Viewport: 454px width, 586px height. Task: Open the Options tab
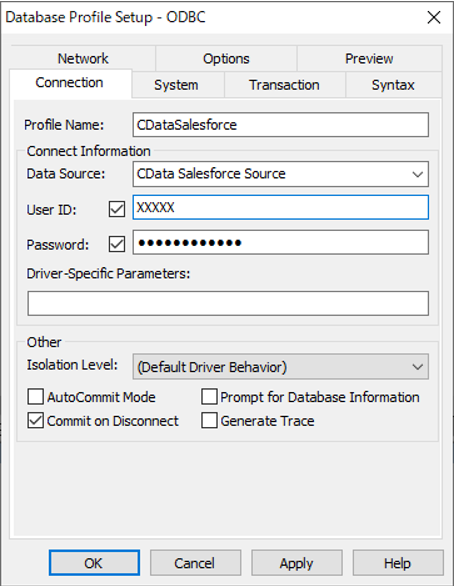(x=226, y=58)
